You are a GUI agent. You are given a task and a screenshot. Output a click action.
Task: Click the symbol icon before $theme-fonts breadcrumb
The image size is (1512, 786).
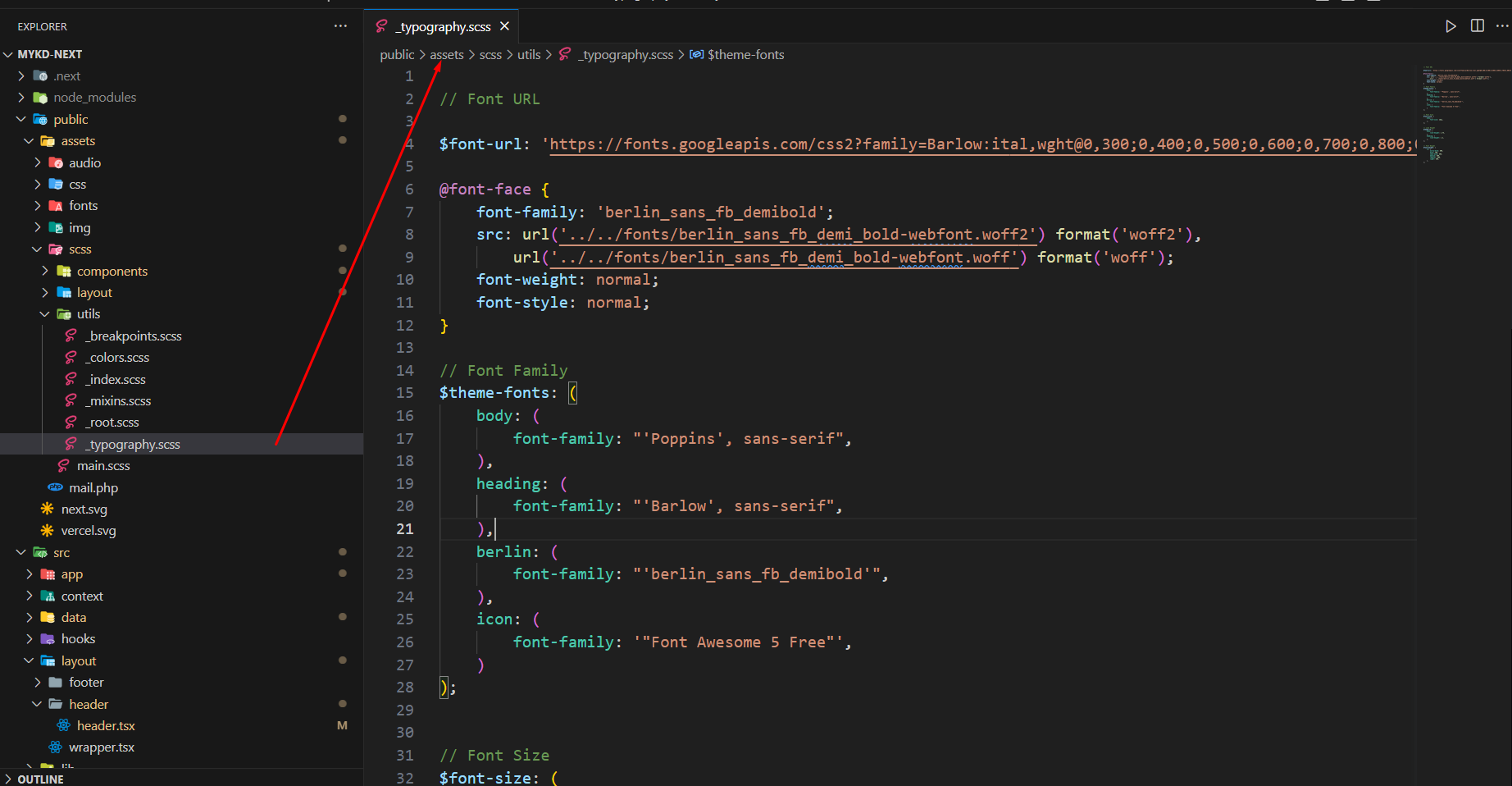coord(696,54)
